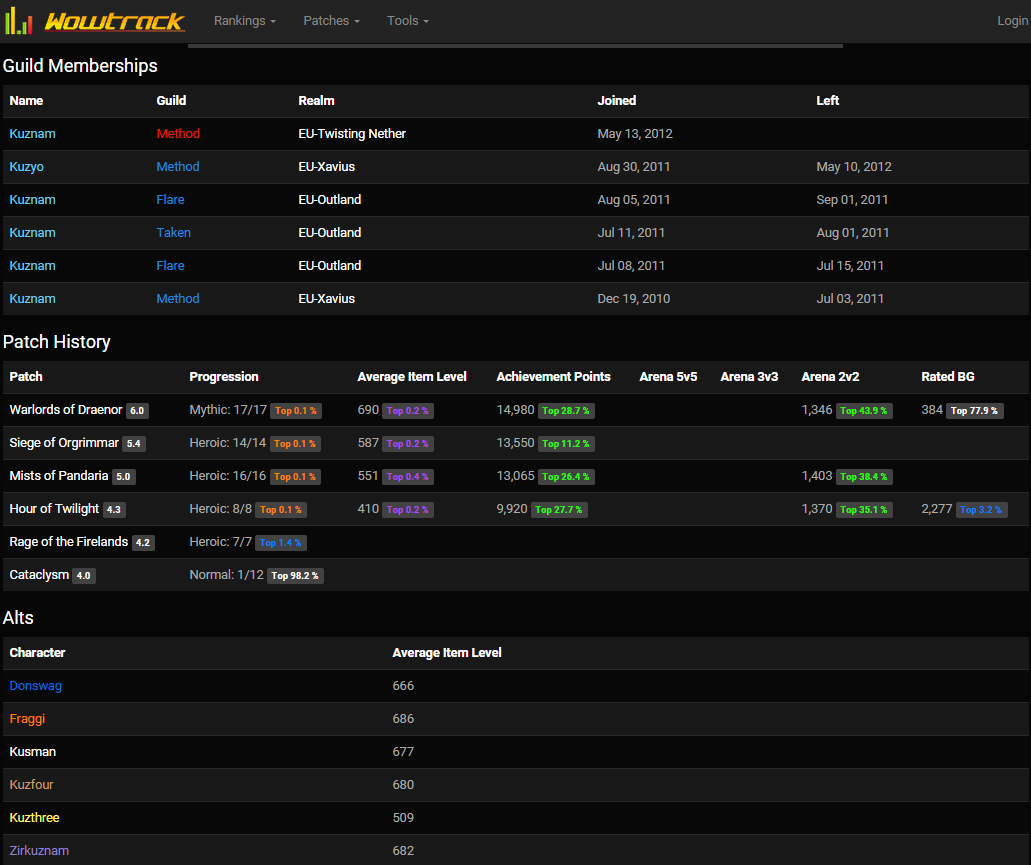Select the Kuzyo character name
1031x865 pixels.
click(27, 167)
